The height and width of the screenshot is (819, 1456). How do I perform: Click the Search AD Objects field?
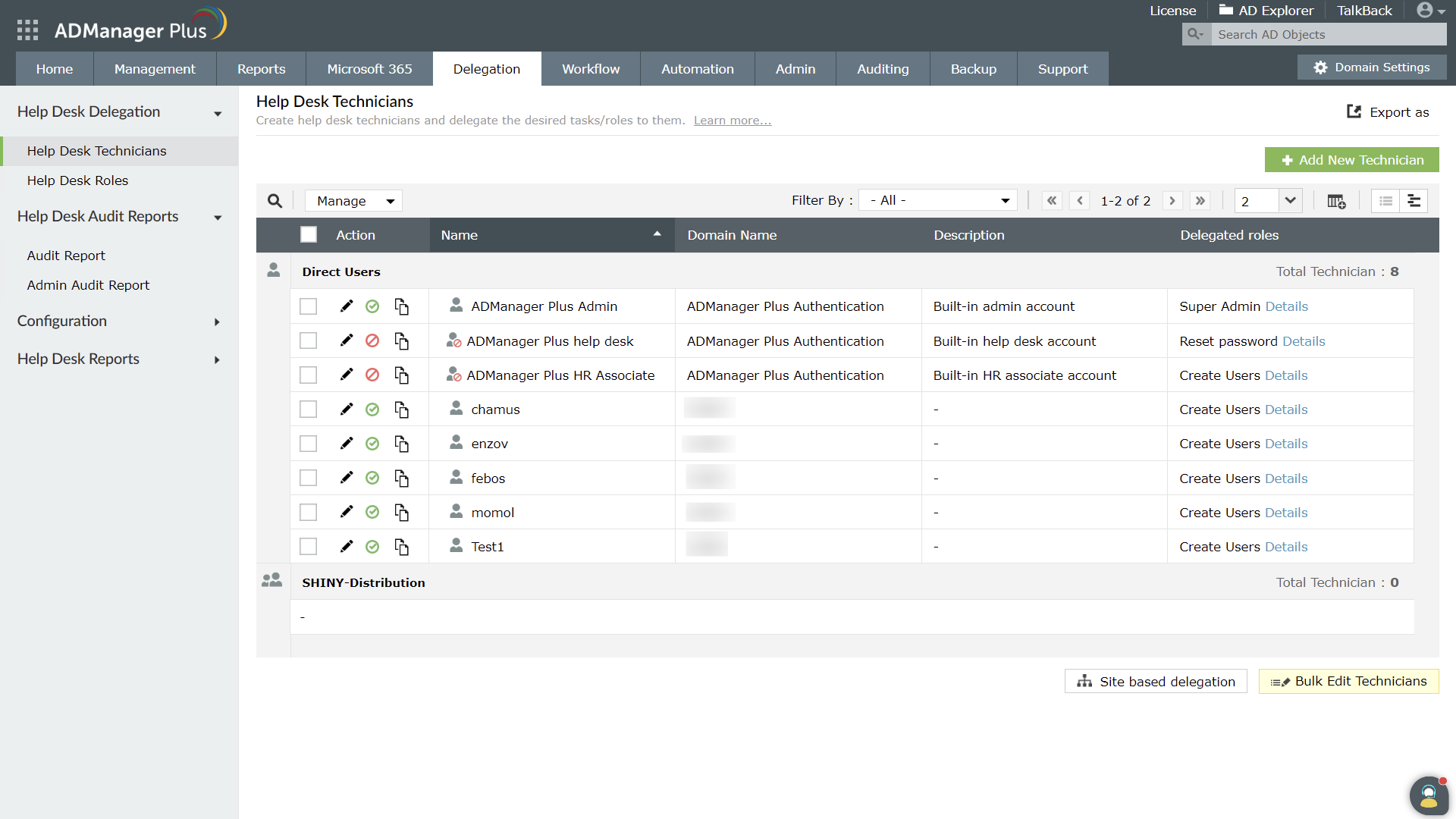pyautogui.click(x=1327, y=35)
